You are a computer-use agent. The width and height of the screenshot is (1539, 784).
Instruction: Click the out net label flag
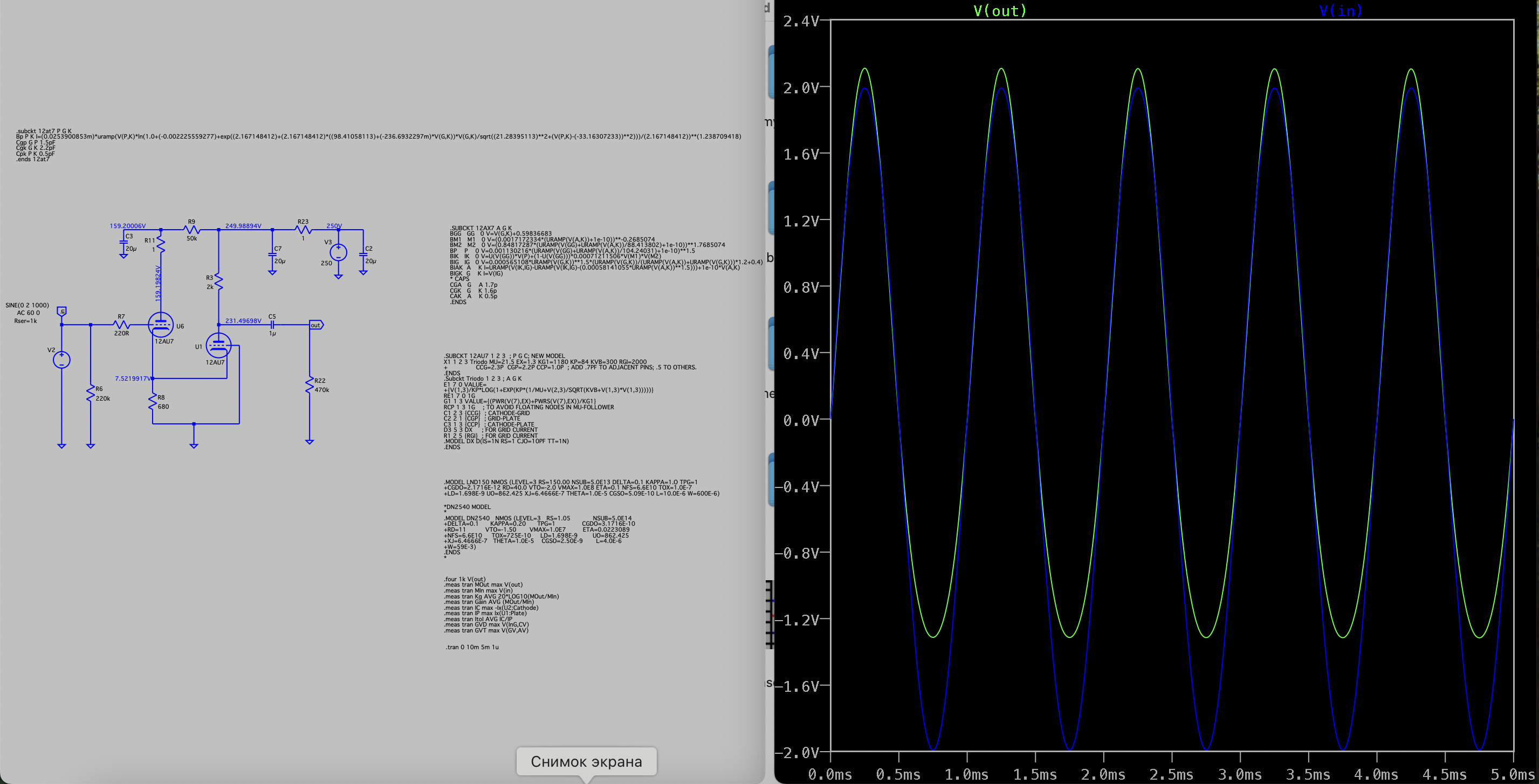(x=316, y=325)
